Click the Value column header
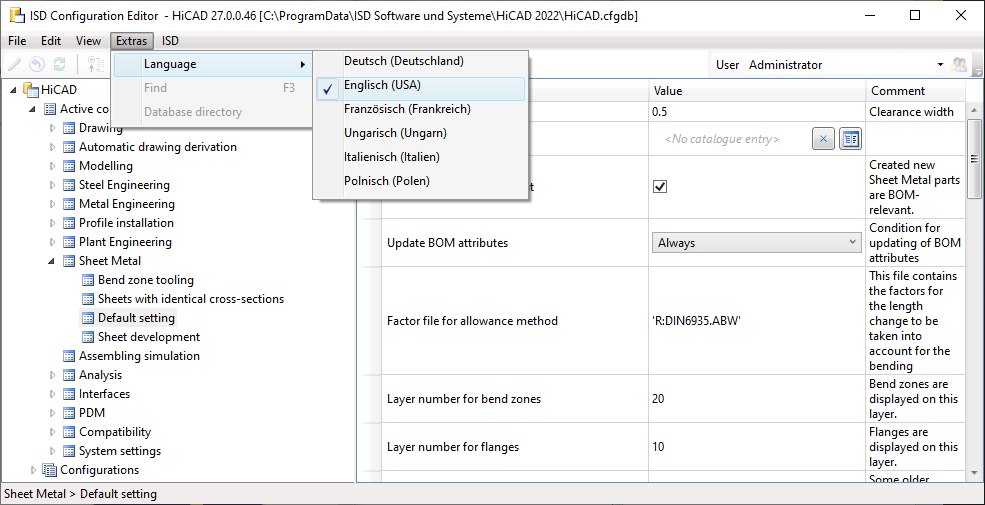 pos(756,91)
